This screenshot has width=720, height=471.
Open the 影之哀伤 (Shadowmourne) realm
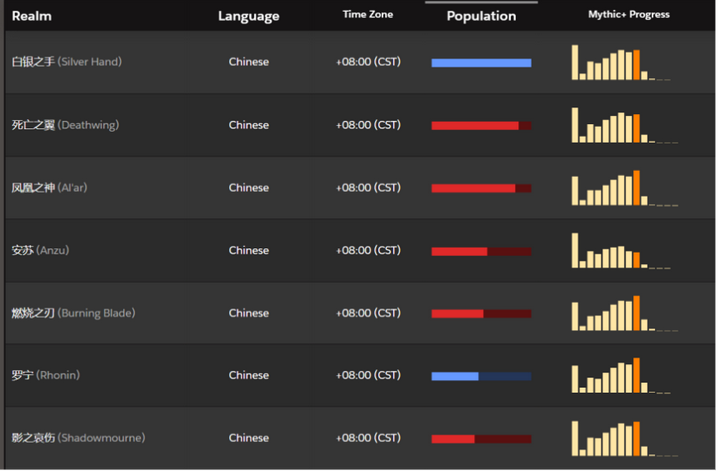coord(78,438)
